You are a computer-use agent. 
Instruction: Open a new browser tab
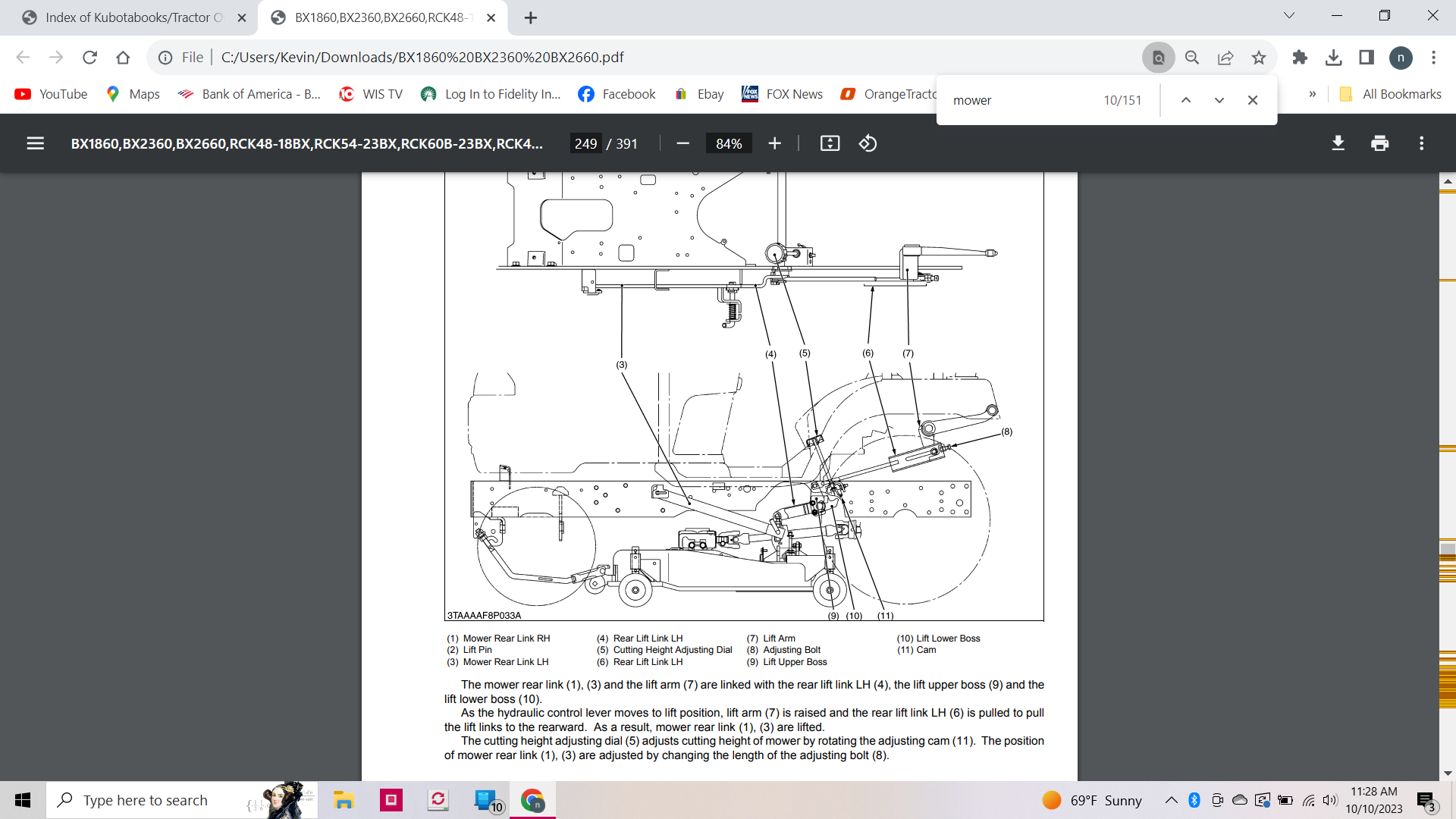pyautogui.click(x=531, y=17)
